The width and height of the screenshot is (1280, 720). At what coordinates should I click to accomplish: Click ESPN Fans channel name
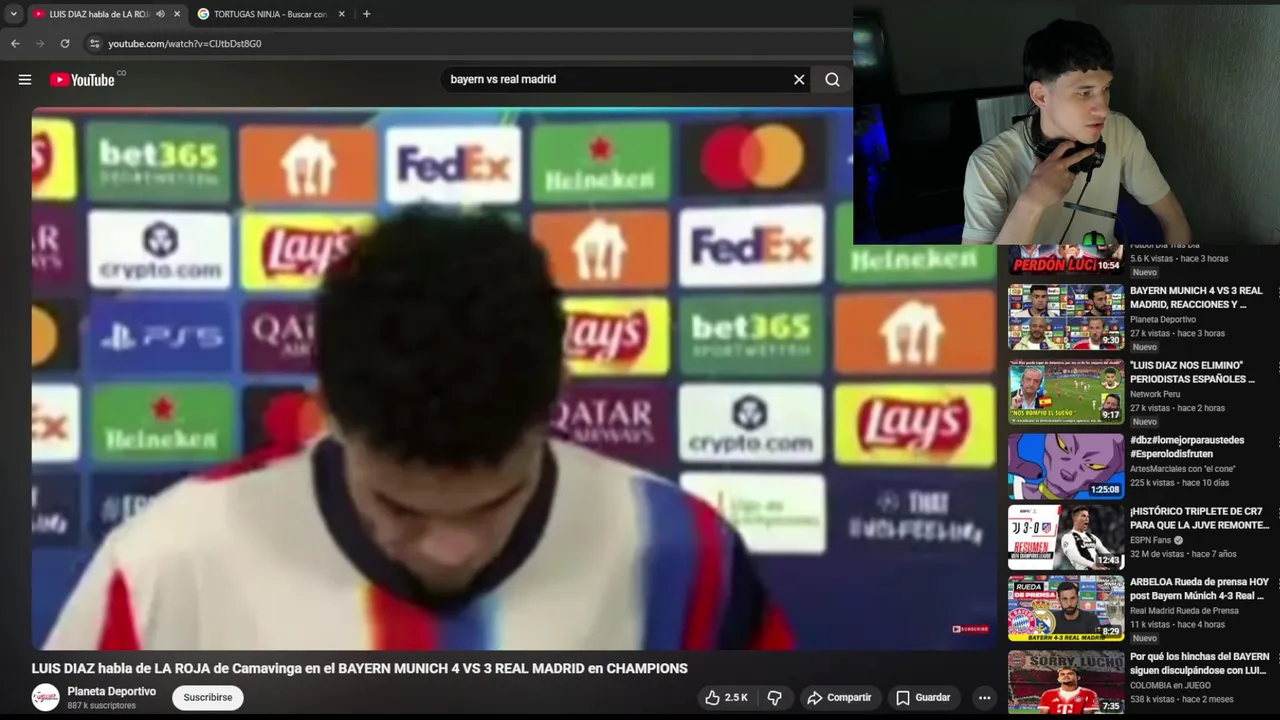click(1150, 540)
